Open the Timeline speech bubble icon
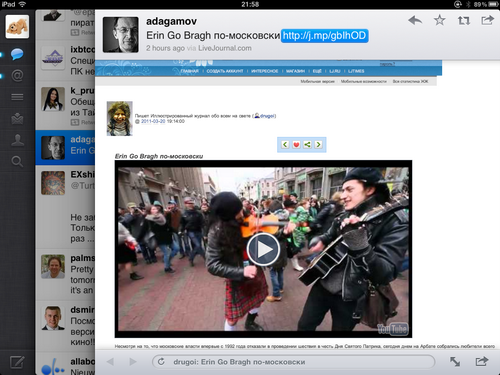 click(17, 54)
